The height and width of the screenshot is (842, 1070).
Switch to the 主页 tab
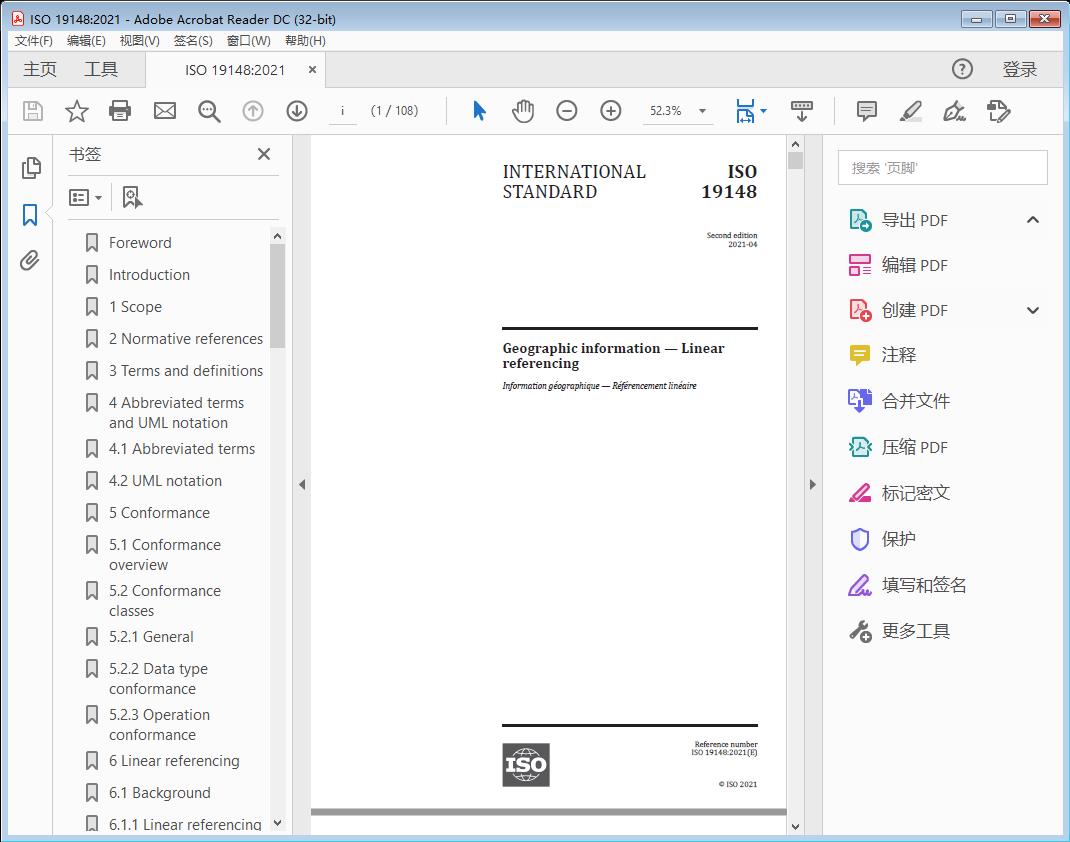pos(39,70)
